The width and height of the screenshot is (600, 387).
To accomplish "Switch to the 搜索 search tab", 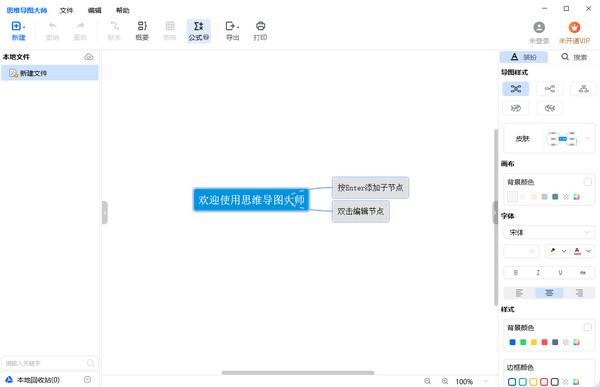I will [x=574, y=57].
